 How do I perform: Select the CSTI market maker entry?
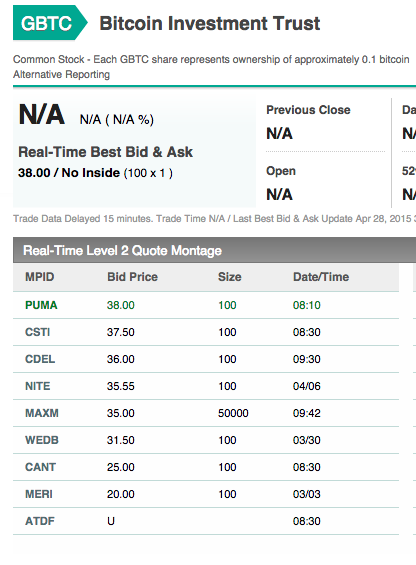click(x=37, y=332)
